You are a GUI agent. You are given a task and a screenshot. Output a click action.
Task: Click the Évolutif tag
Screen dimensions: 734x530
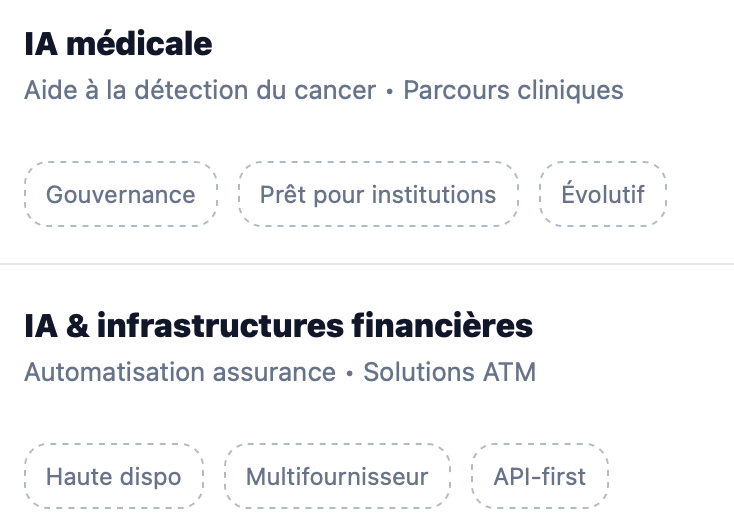603,194
